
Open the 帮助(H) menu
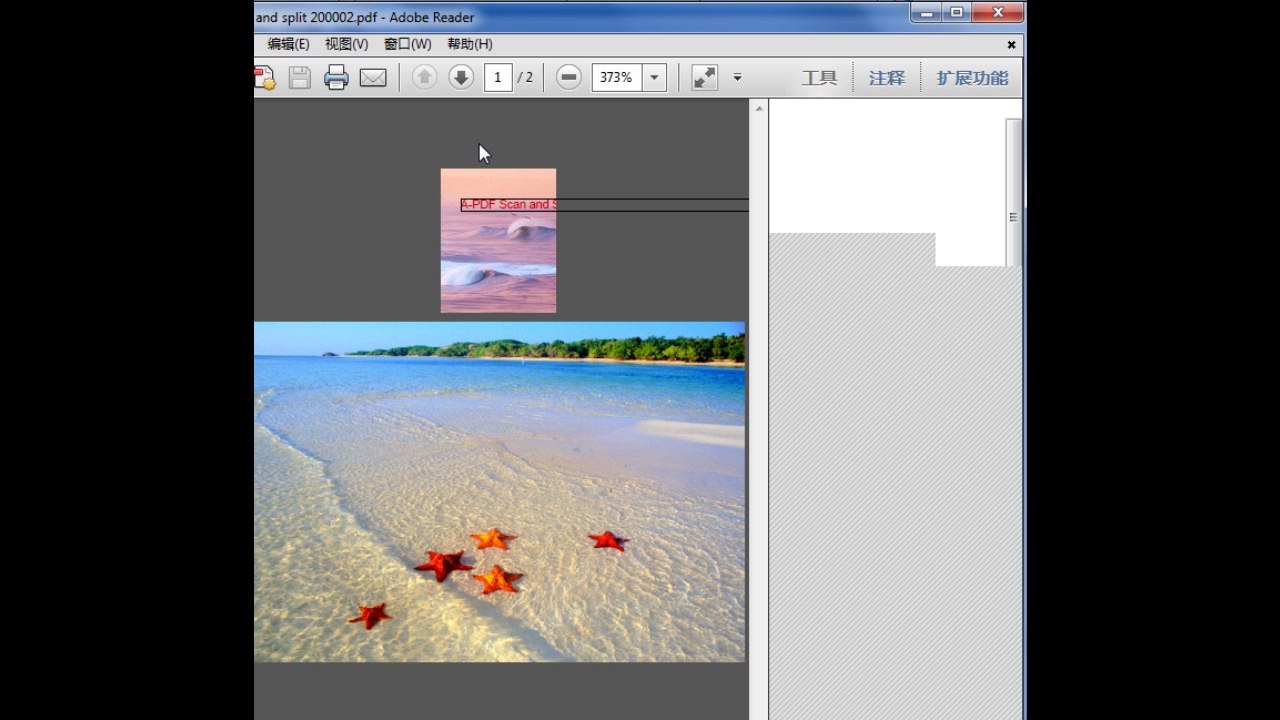(x=470, y=44)
